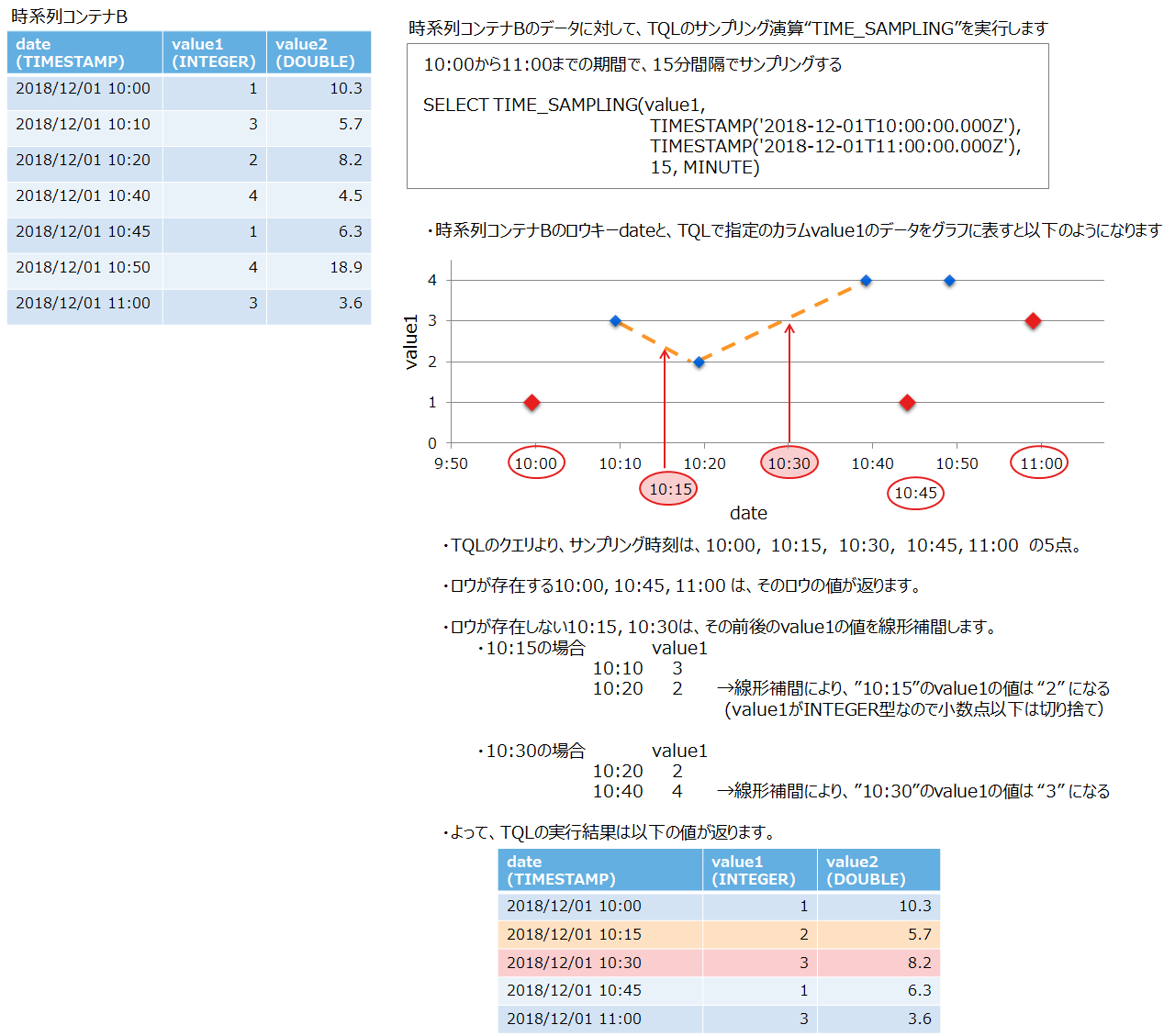Viewport: 1175px width, 1036px height.
Task: Click the blue diamond marker at 10:10
Action: point(616,321)
